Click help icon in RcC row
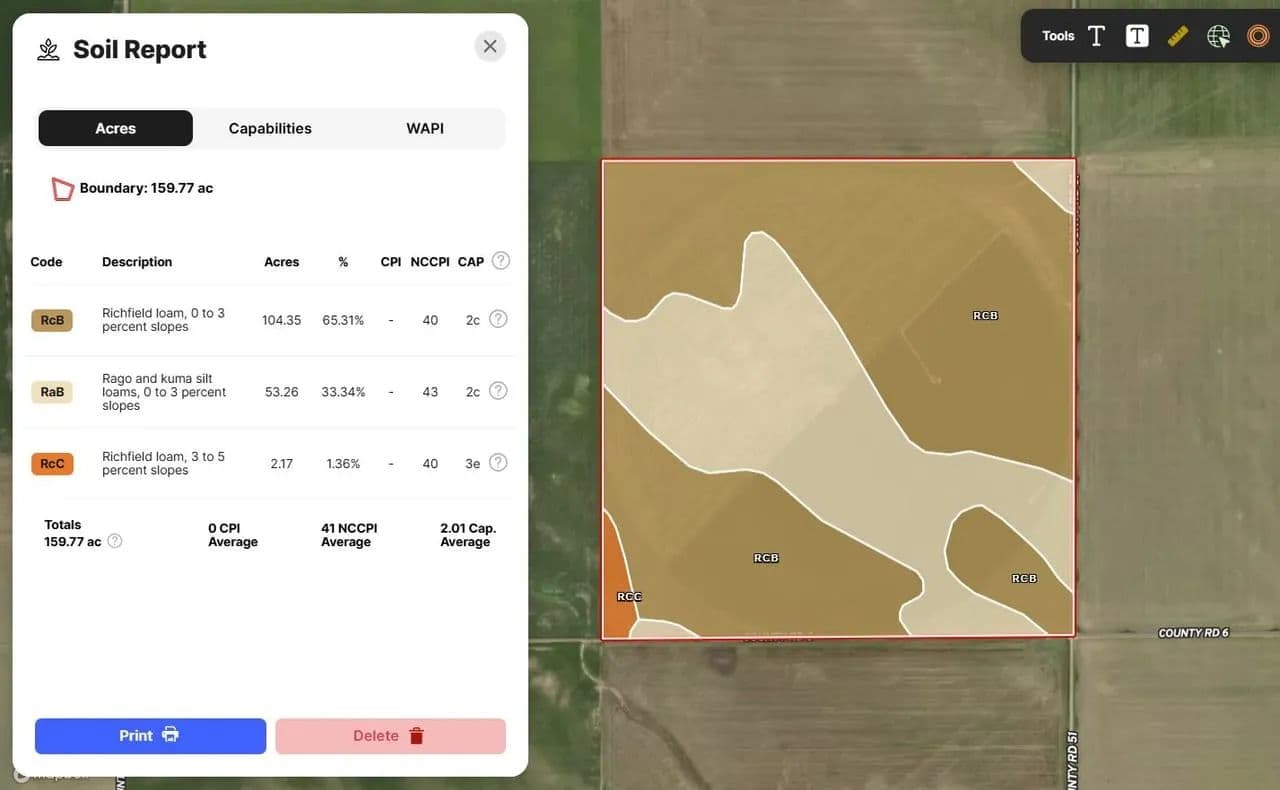Image resolution: width=1280 pixels, height=790 pixels. click(498, 462)
